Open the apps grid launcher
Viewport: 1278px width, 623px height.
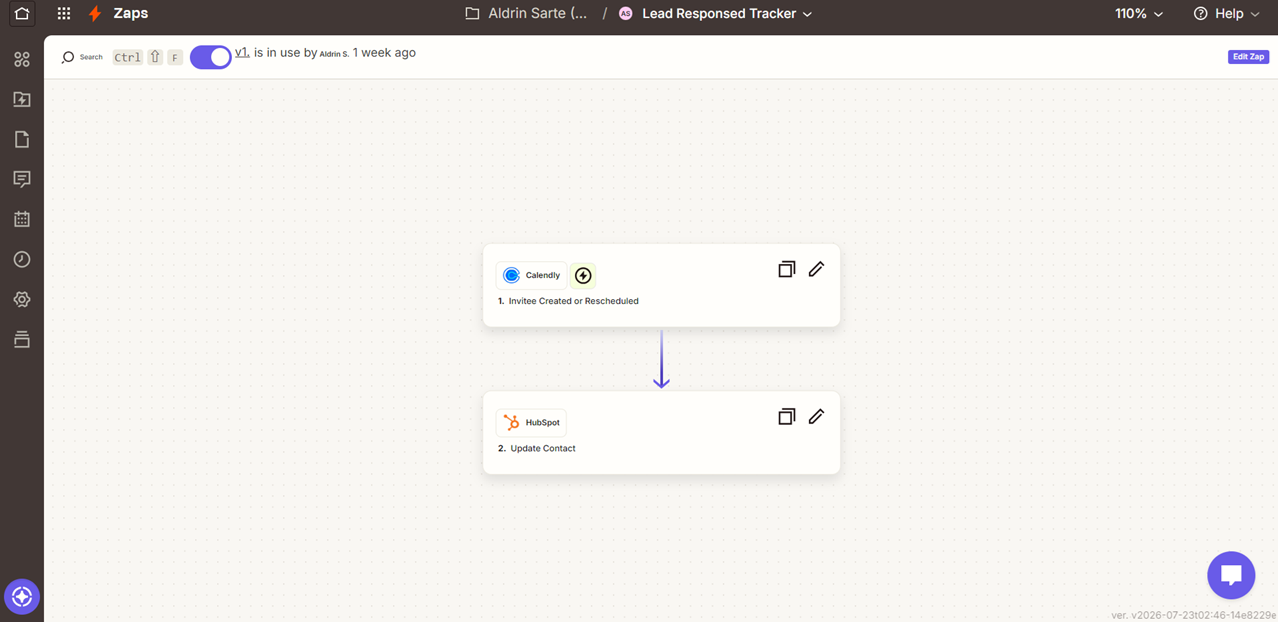(64, 14)
